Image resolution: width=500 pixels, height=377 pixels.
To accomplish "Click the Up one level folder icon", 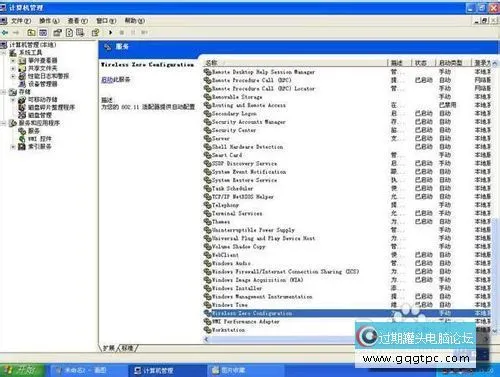I will (x=31, y=33).
